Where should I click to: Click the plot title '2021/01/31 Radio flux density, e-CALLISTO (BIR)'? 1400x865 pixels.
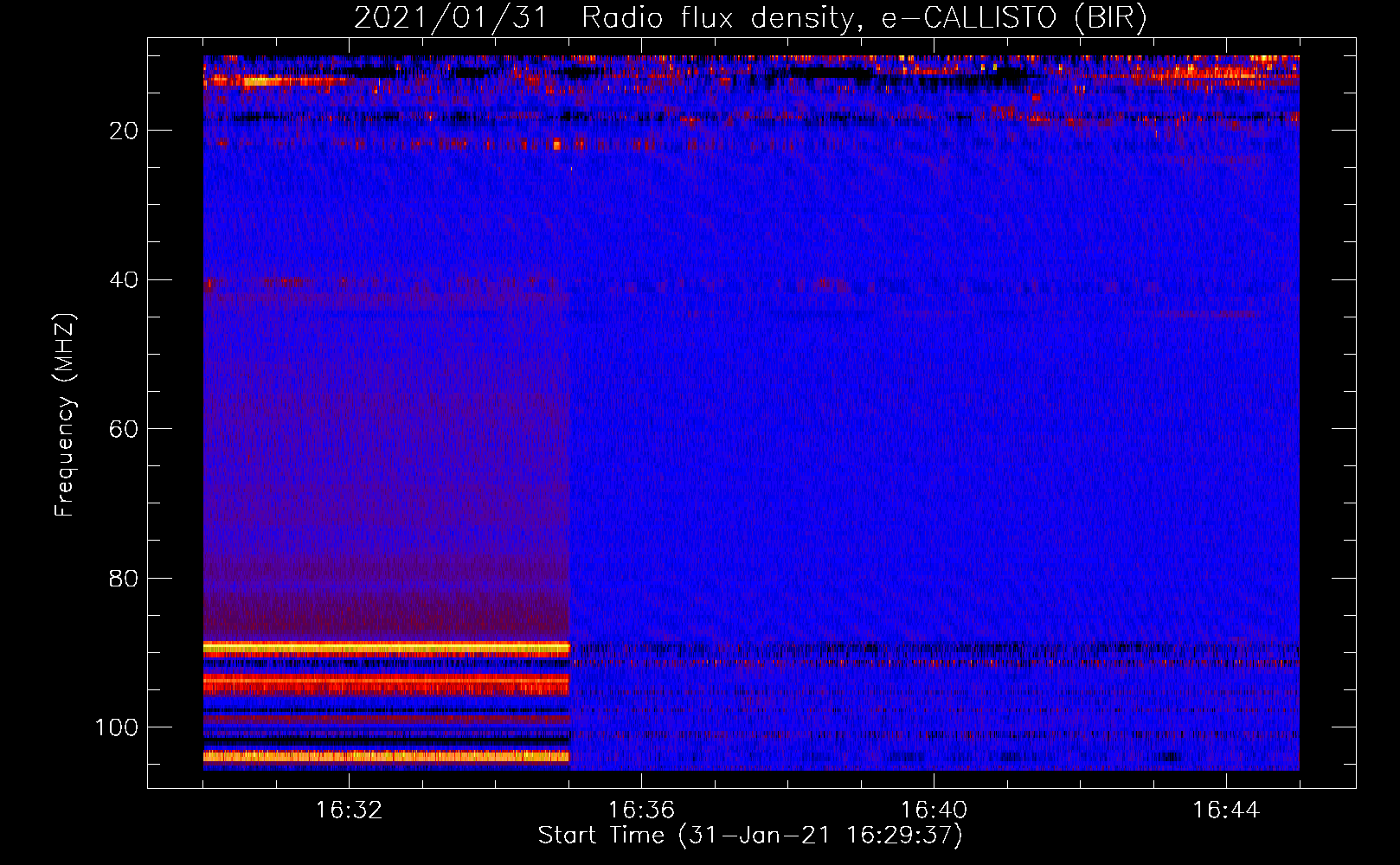pyautogui.click(x=750, y=18)
